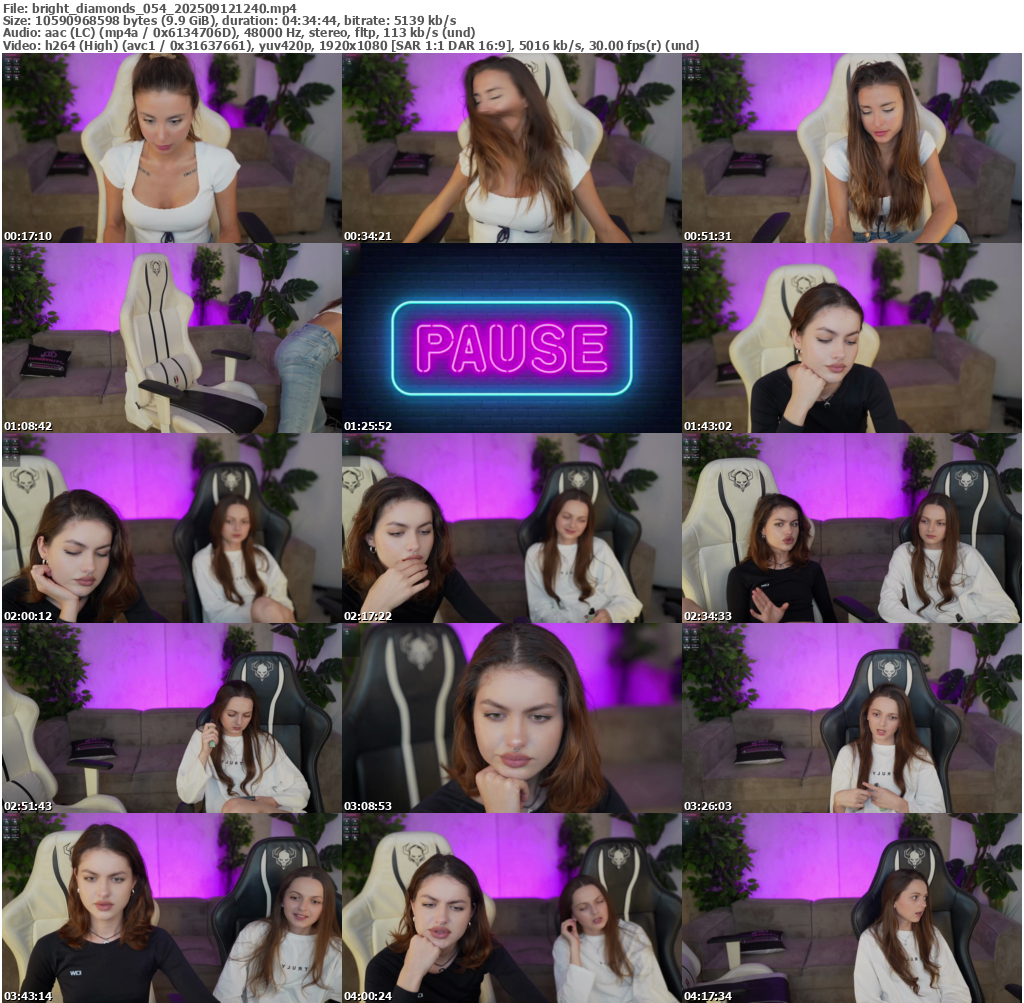
Task: Select the close-up frame at 03:08:53
Action: pyautogui.click(x=512, y=718)
